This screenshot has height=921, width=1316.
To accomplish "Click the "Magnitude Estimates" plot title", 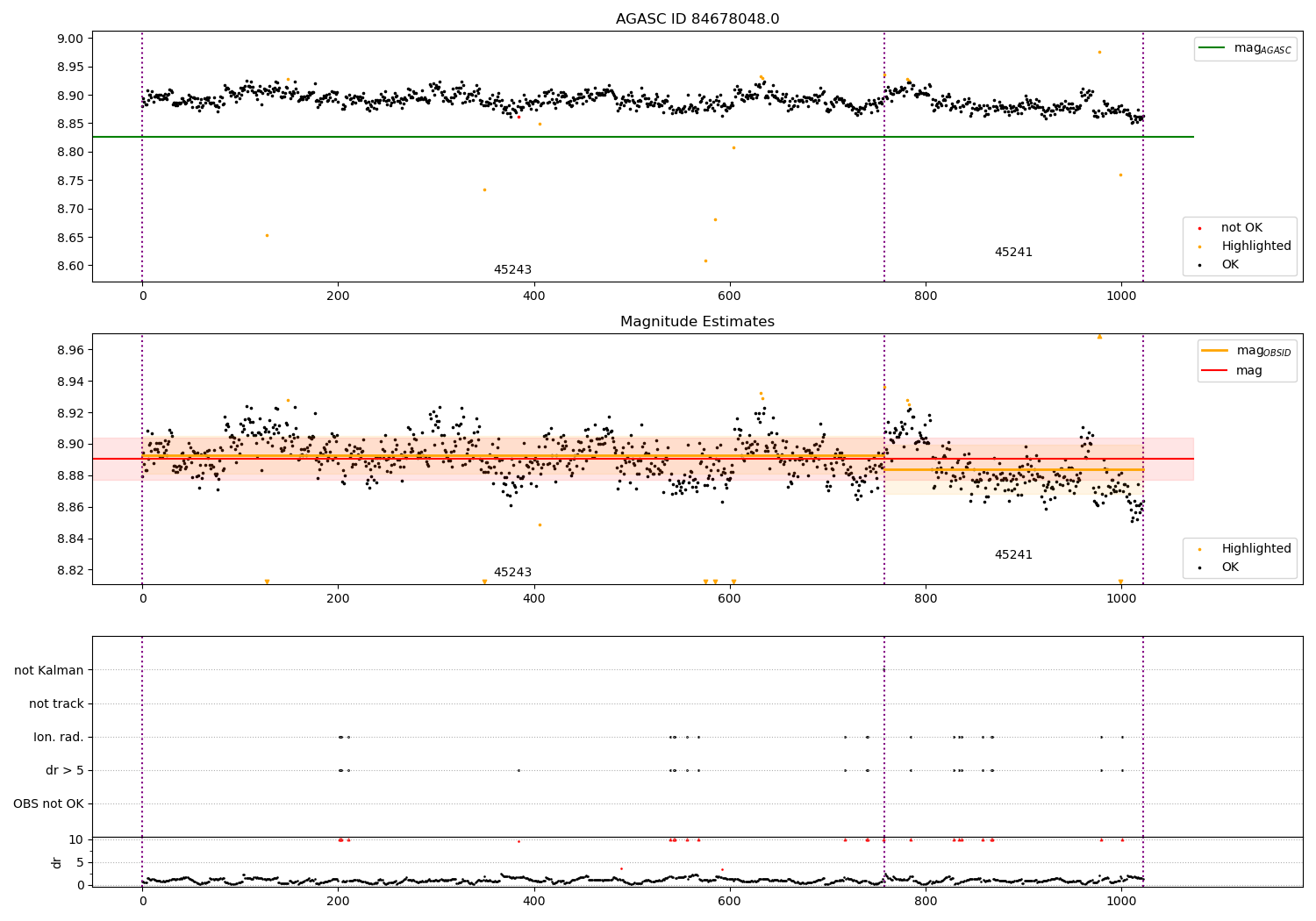I will (x=697, y=322).
